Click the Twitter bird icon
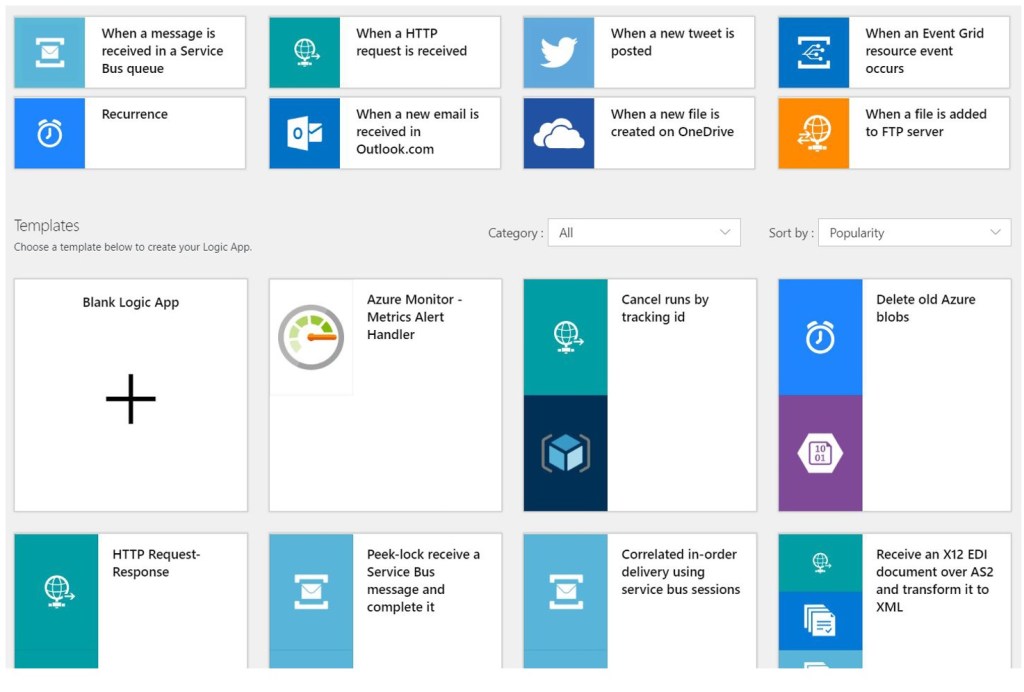The width and height of the screenshot is (1024, 692). point(559,52)
